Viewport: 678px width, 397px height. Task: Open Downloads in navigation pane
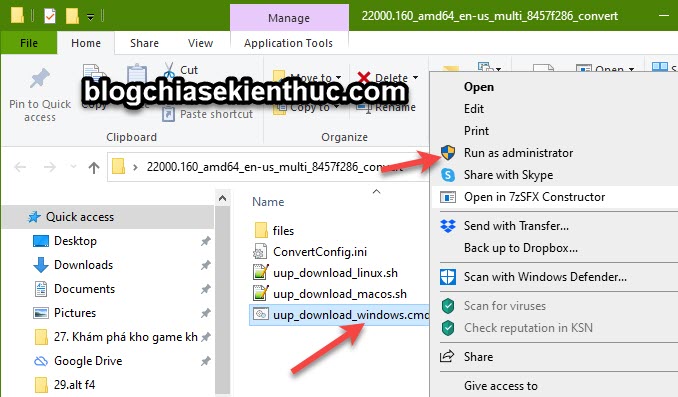[83, 265]
